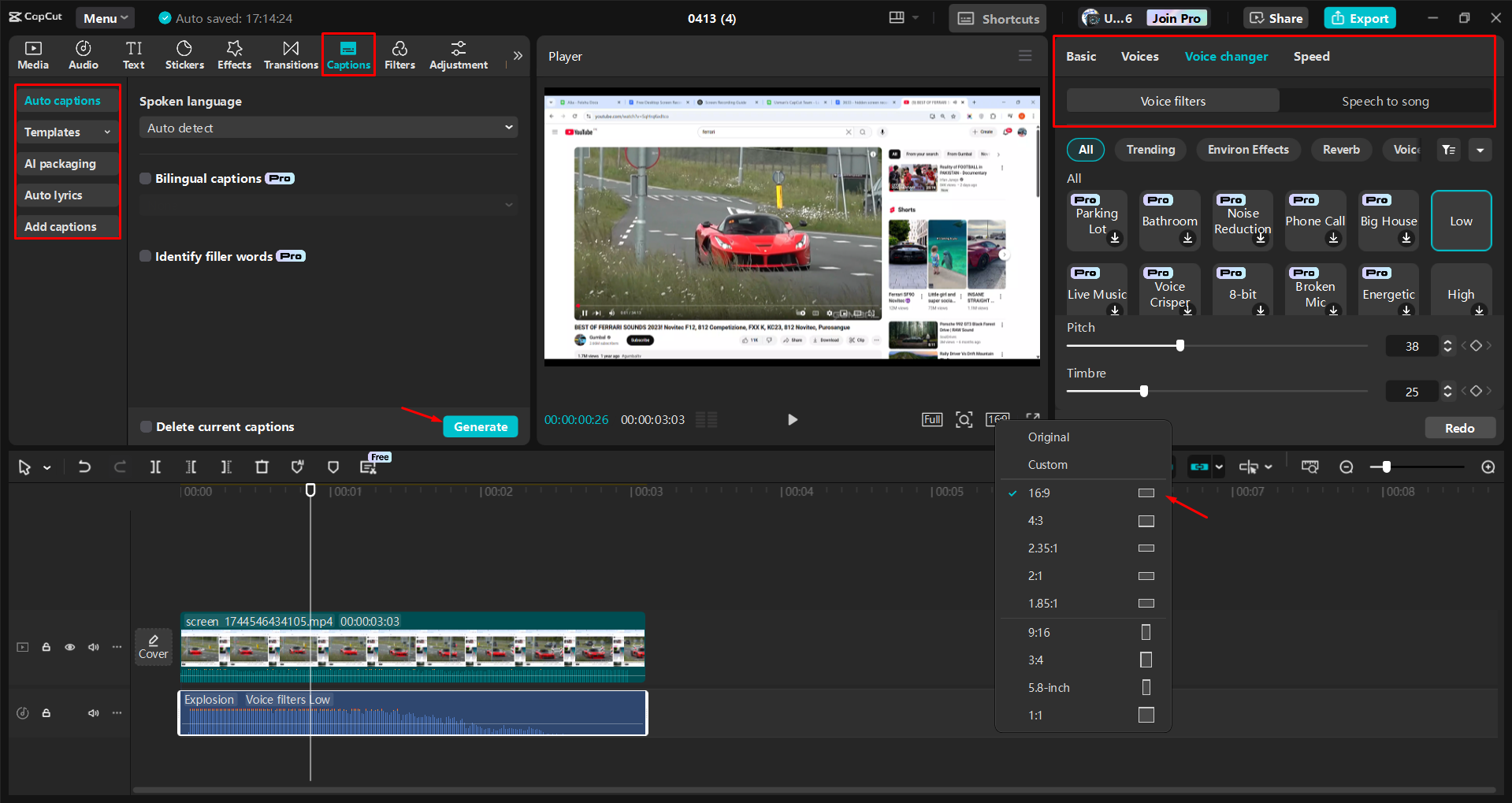Click the Timbre slider
The width and height of the screenshot is (1512, 803).
[1144, 390]
